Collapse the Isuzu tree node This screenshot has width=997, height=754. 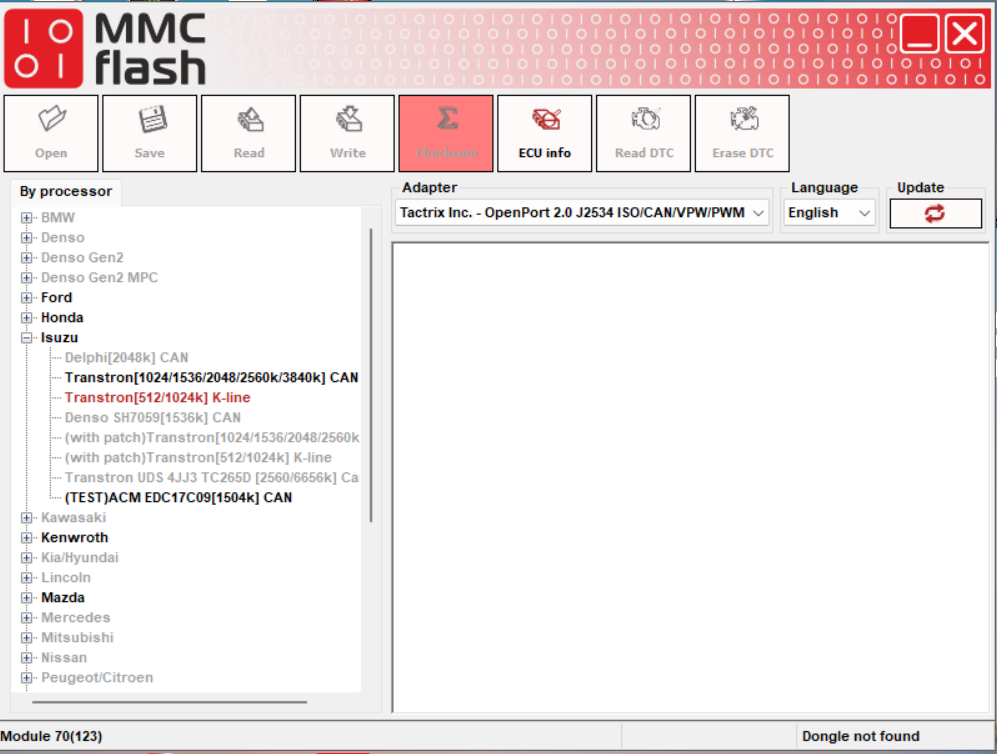pyautogui.click(x=26, y=338)
